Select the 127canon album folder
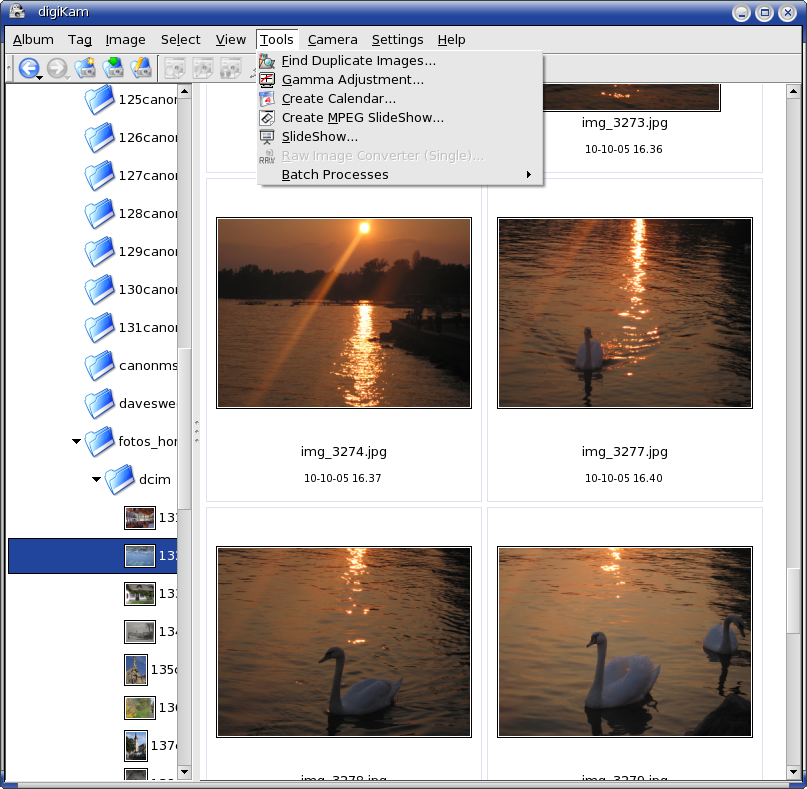Screen dimensions: 807x789 click(x=131, y=176)
